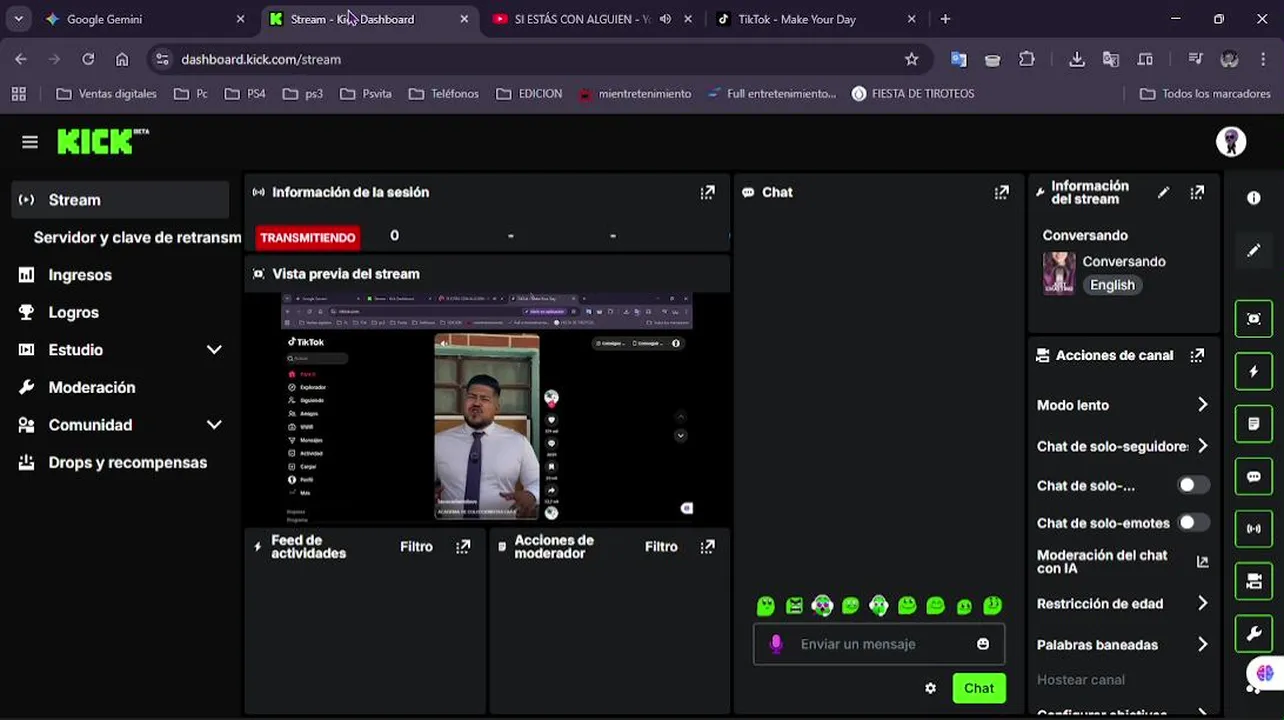Click the stream preview icon in right sidebar
This screenshot has width=1284, height=720.
pyautogui.click(x=1254, y=319)
